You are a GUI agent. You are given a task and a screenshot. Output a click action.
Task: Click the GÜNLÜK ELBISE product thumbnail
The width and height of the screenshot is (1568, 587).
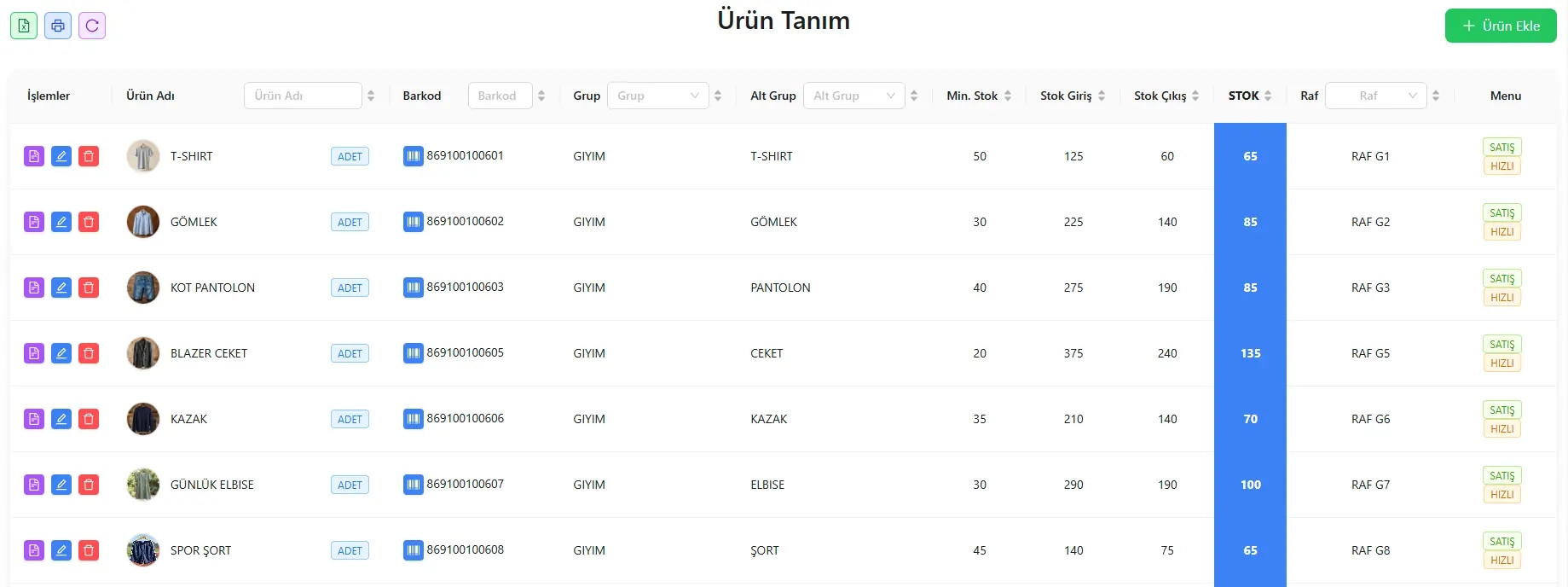tap(143, 485)
